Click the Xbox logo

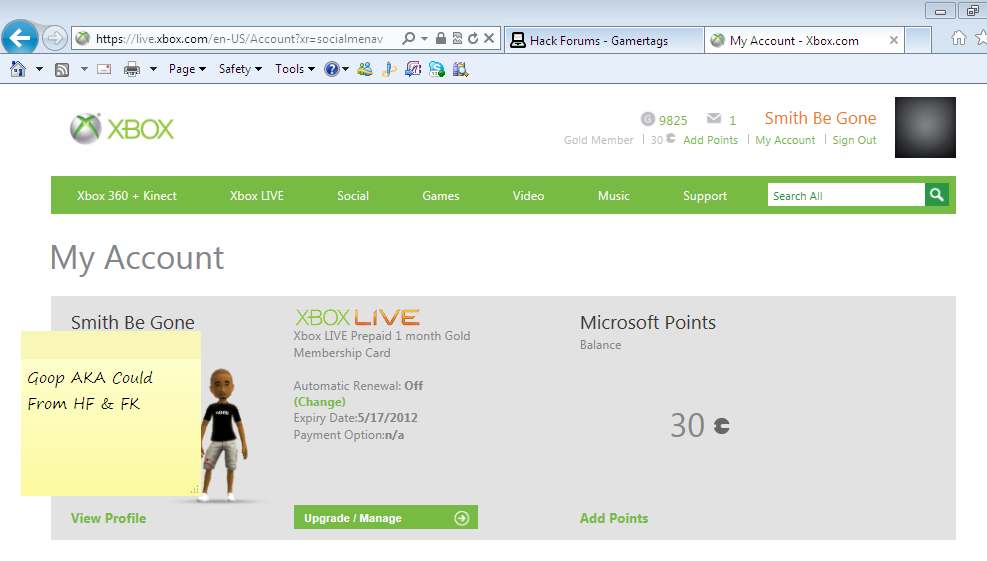point(121,129)
